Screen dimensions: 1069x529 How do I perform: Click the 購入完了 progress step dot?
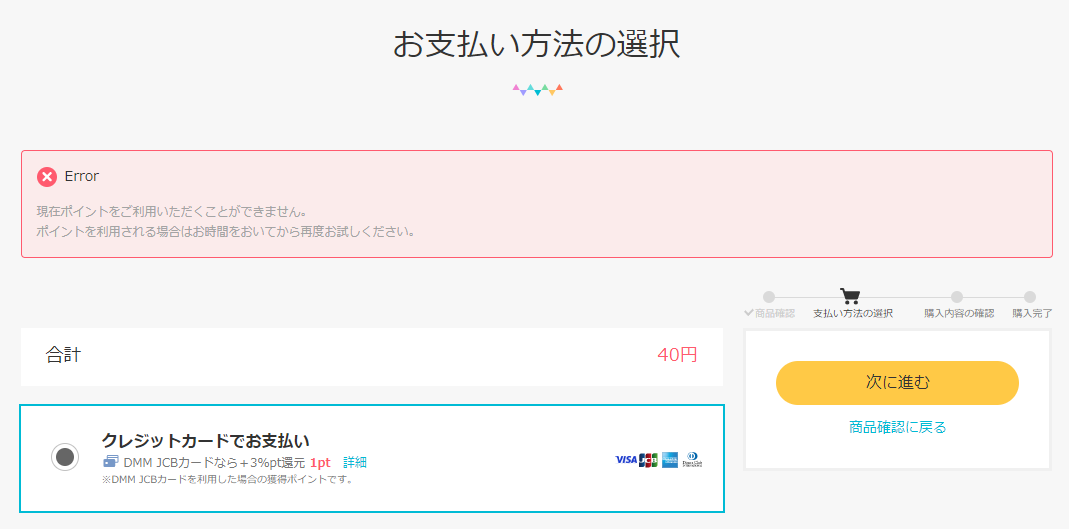click(x=1029, y=297)
